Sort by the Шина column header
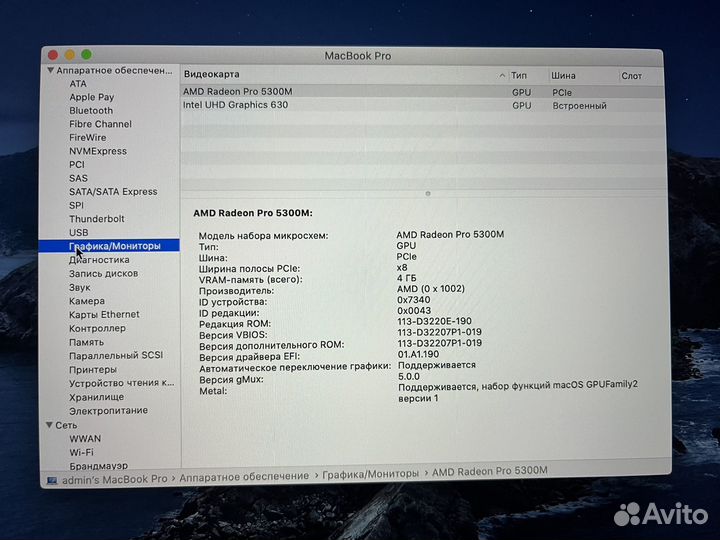Image resolution: width=720 pixels, height=540 pixels. [563, 76]
